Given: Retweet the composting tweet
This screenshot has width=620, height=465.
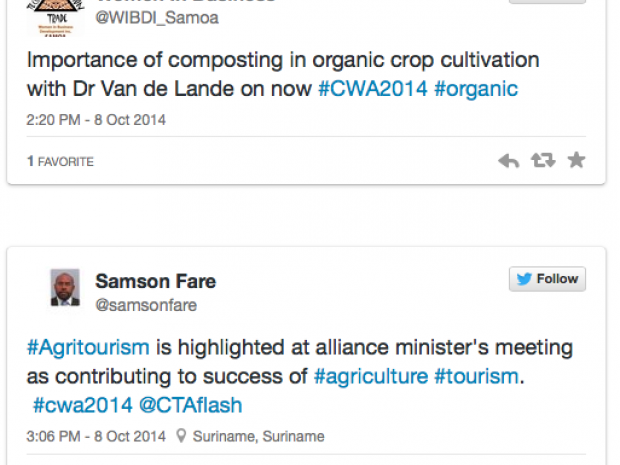Looking at the screenshot, I should 542,160.
